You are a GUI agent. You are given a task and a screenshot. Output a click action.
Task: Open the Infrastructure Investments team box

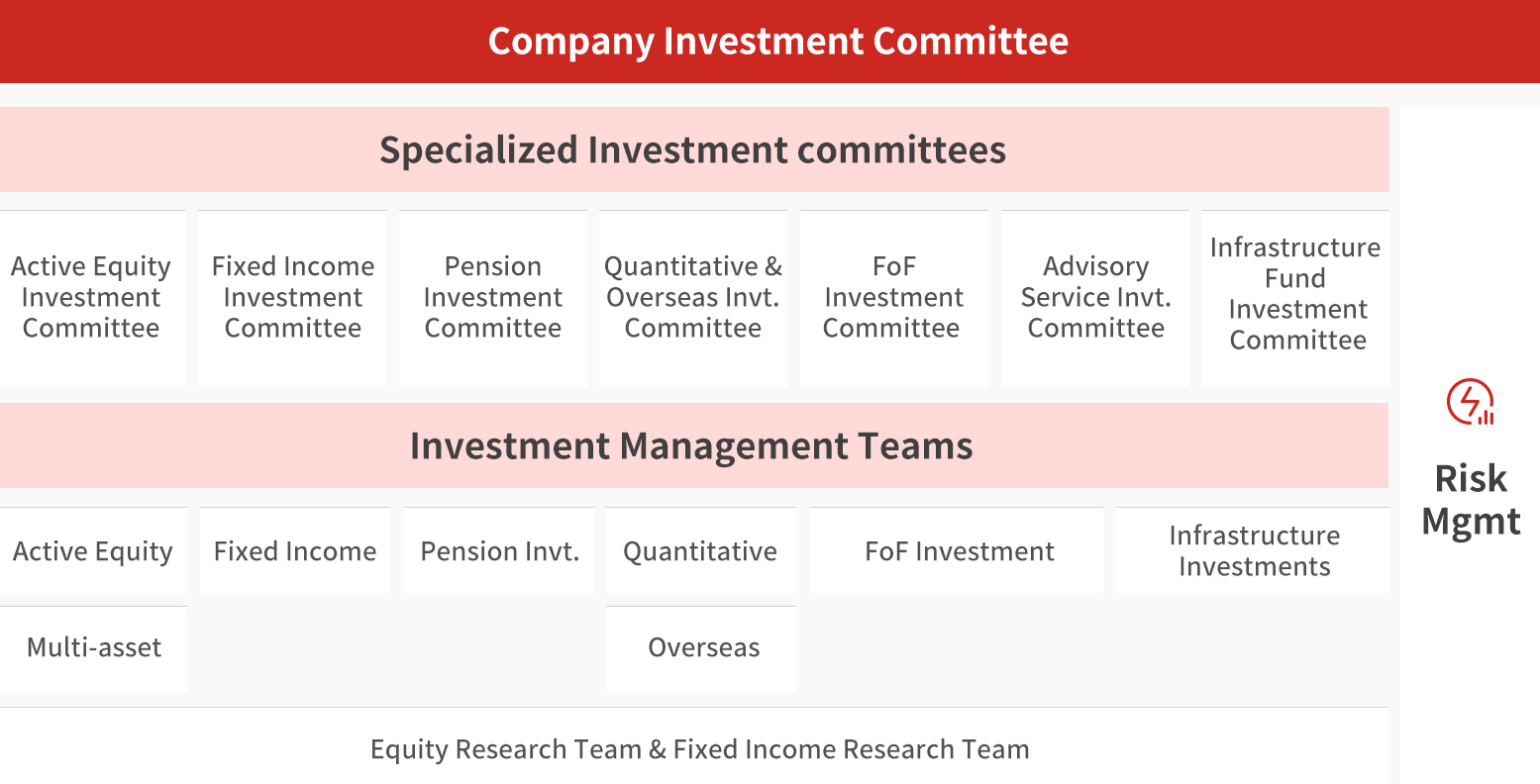1254,551
